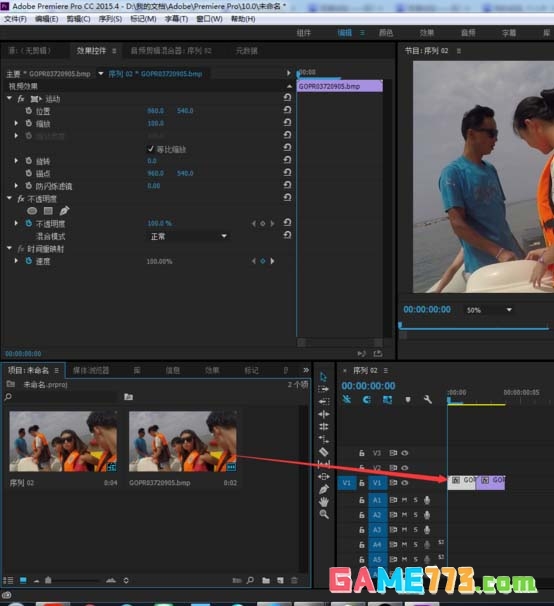Open 序列(S) menu
The height and width of the screenshot is (606, 554).
pyautogui.click(x=110, y=19)
